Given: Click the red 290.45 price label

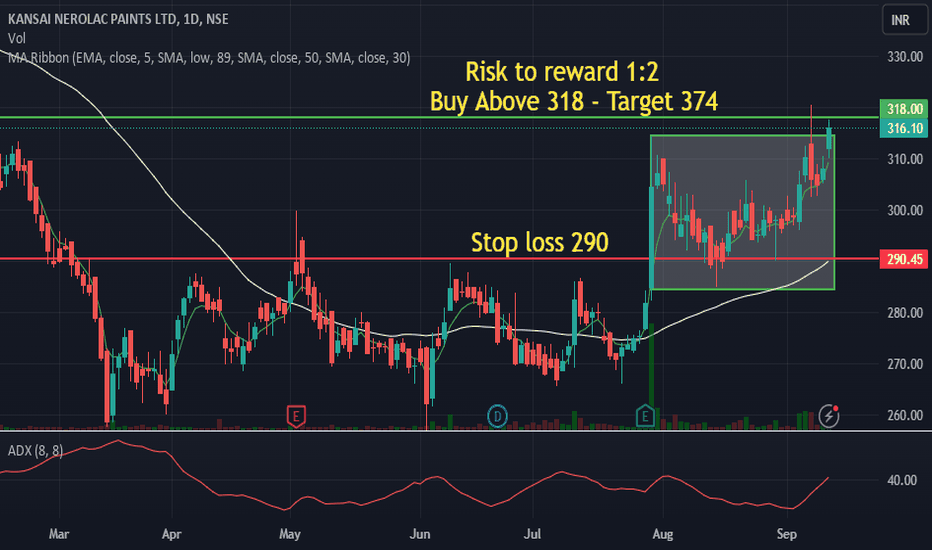Looking at the screenshot, I should click(x=903, y=259).
